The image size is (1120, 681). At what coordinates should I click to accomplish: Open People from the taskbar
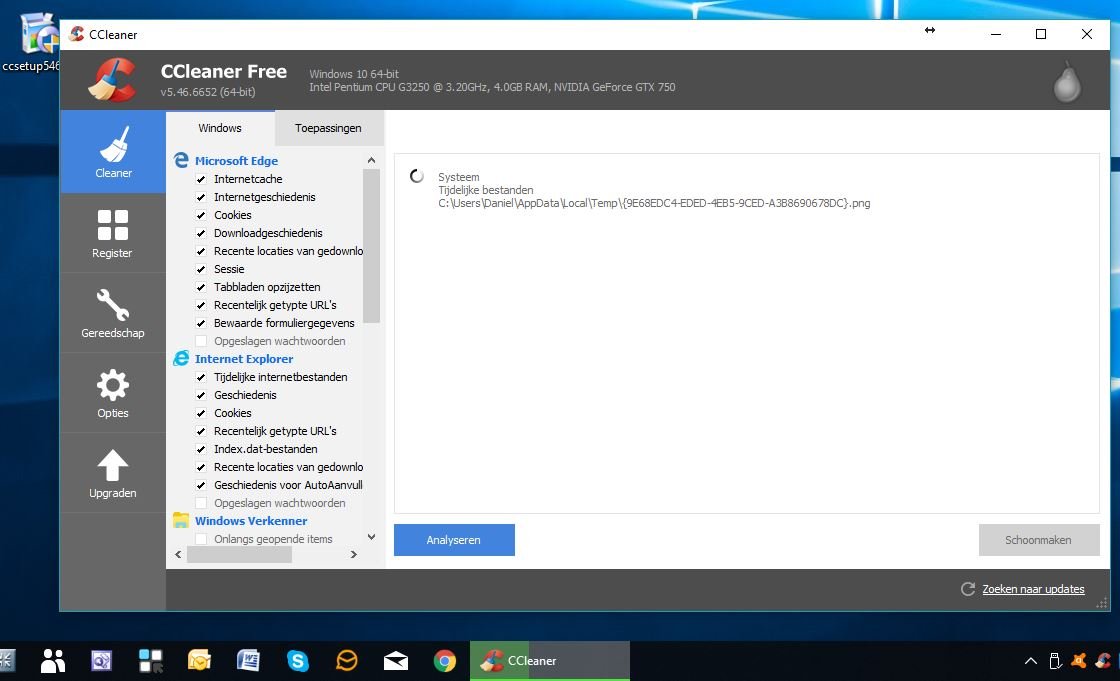pos(53,661)
